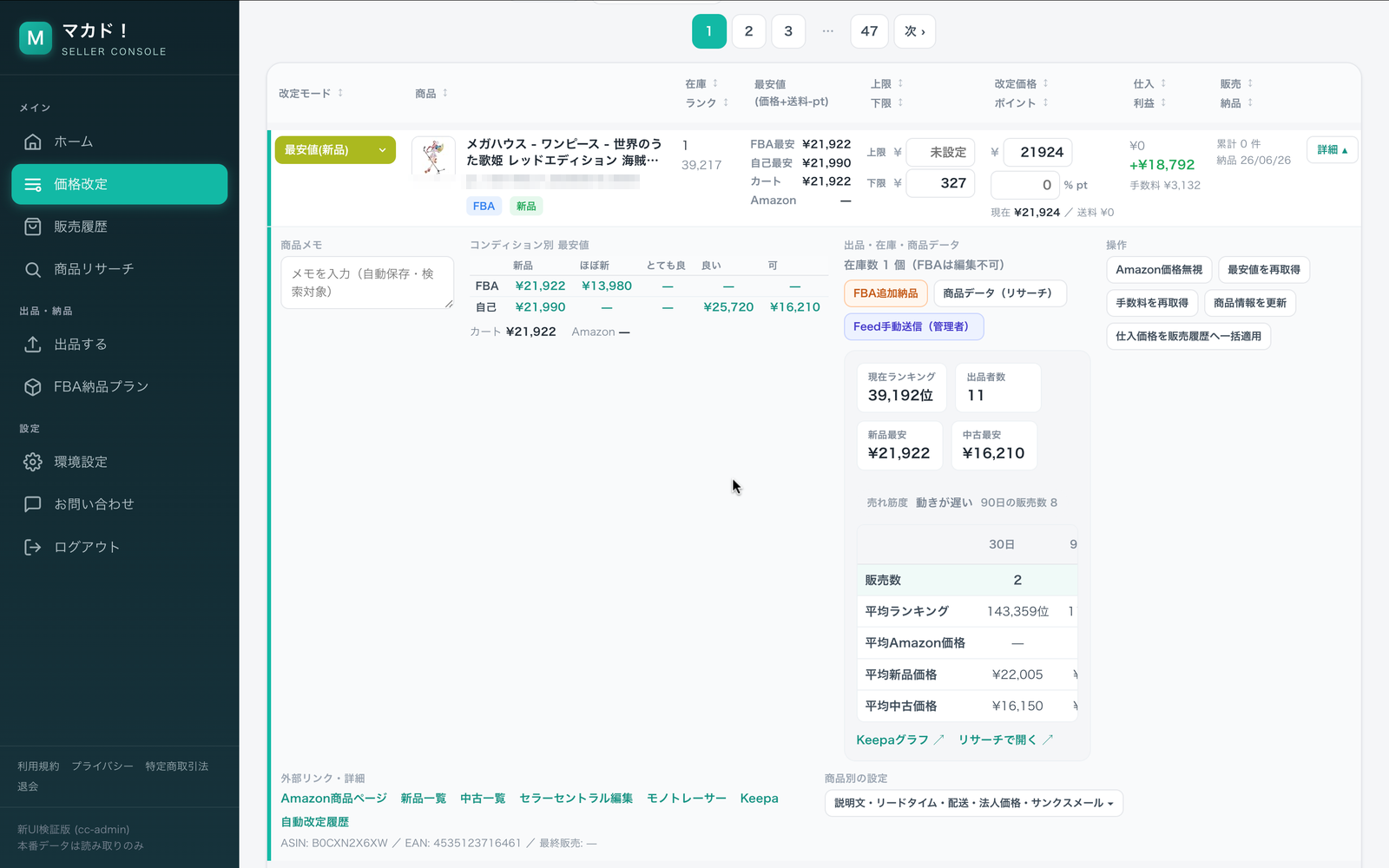
Task: Click the マカド! logo icon
Action: click(36, 38)
